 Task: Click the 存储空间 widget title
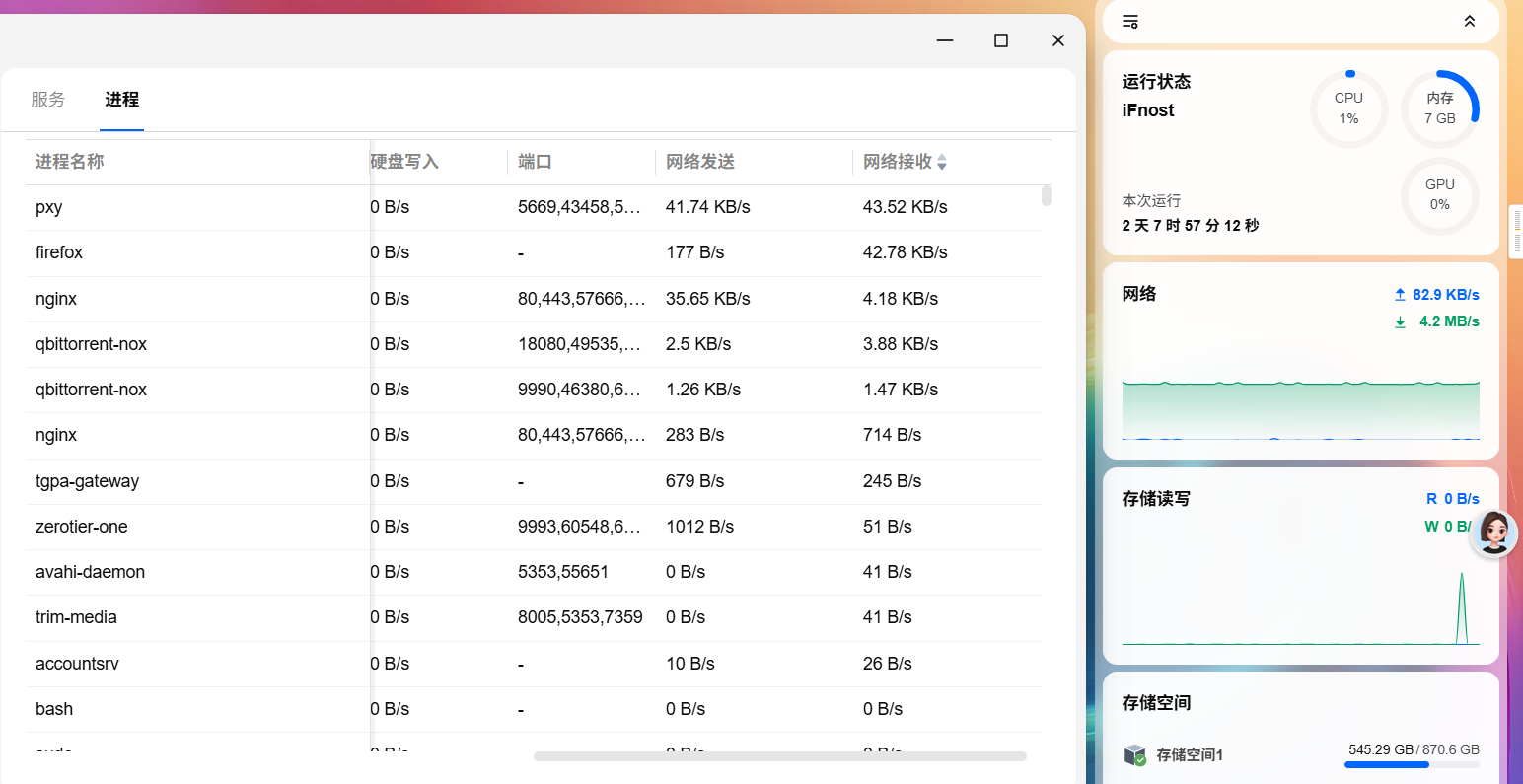click(1156, 703)
